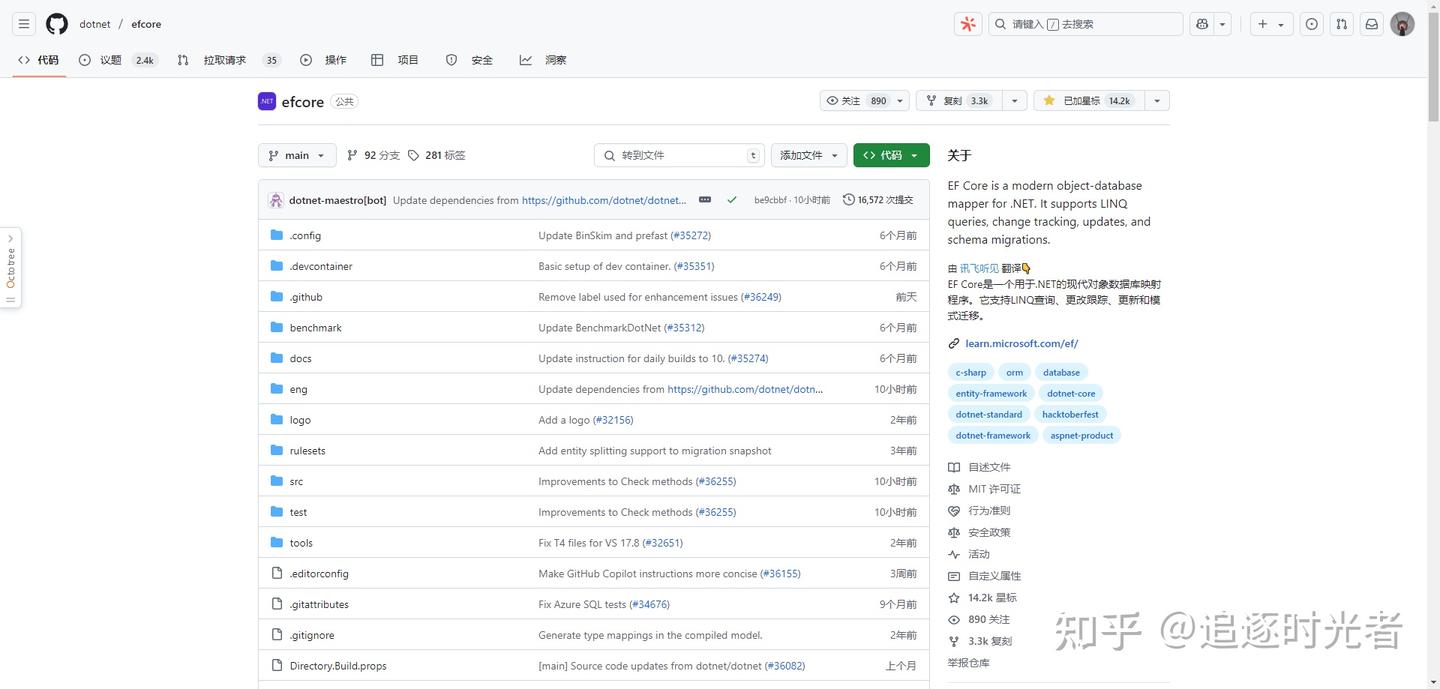Open the main branch selector
This screenshot has height=689, width=1440.
[297, 155]
